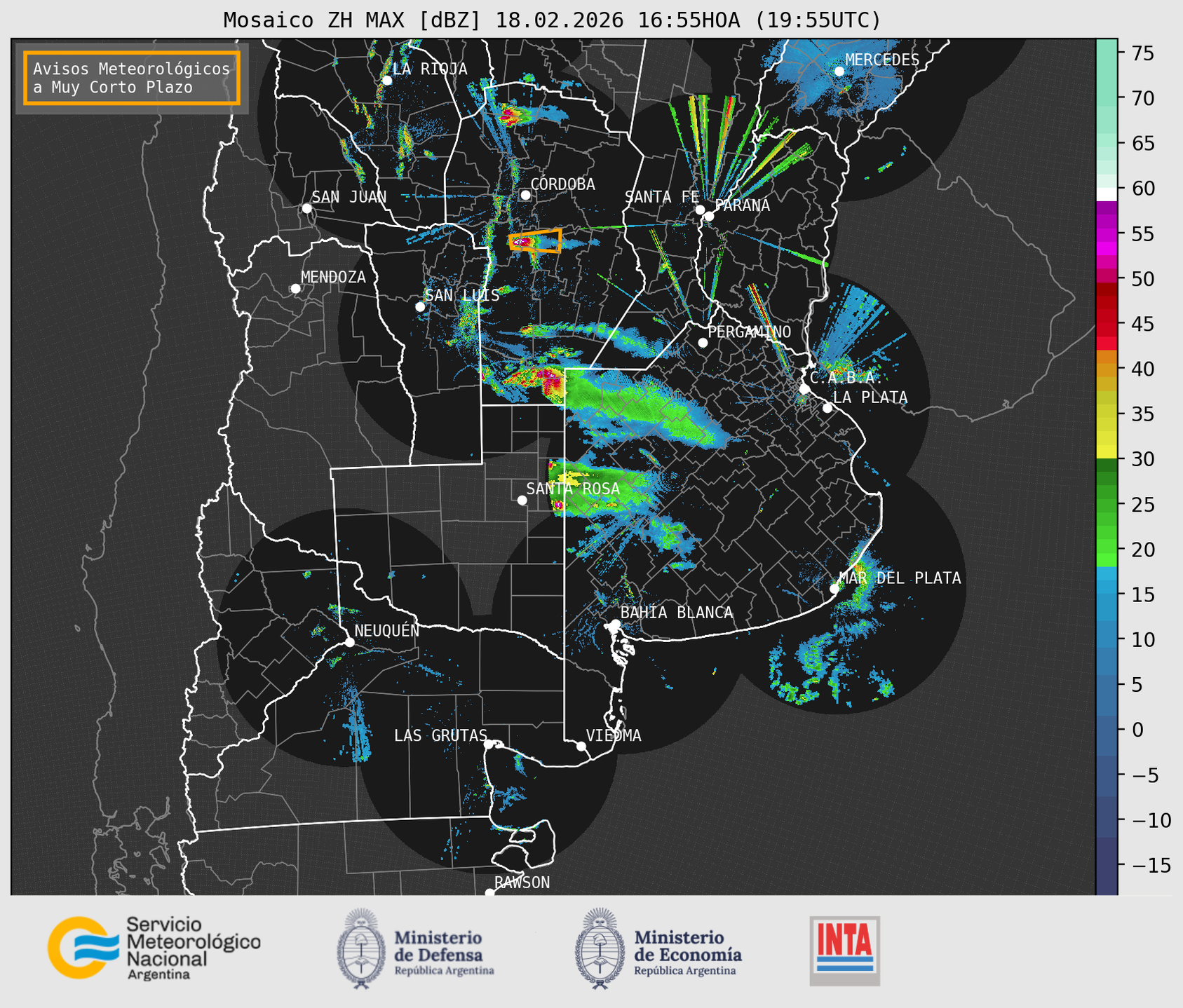Click the 60 dBZ white band on the scale
The width and height of the screenshot is (1183, 1008).
tap(1107, 194)
